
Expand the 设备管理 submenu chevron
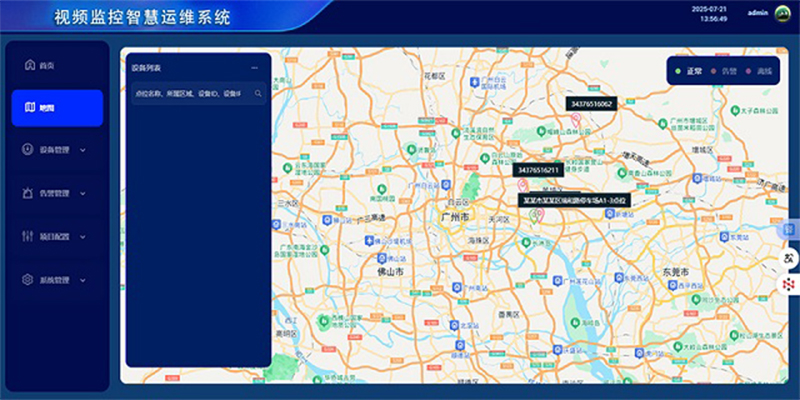click(x=82, y=151)
